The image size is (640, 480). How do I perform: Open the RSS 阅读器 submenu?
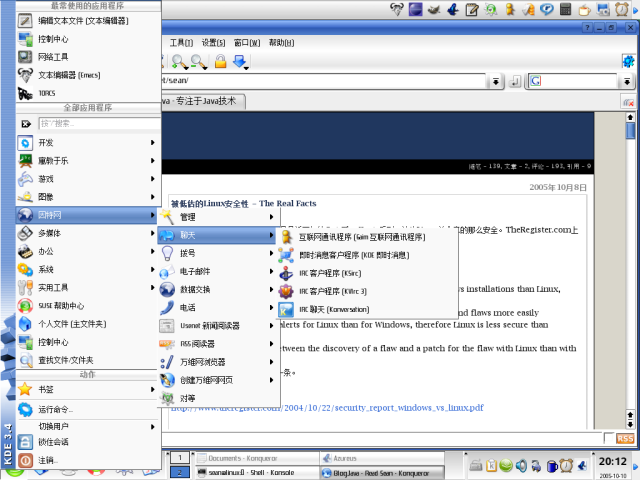(217, 344)
